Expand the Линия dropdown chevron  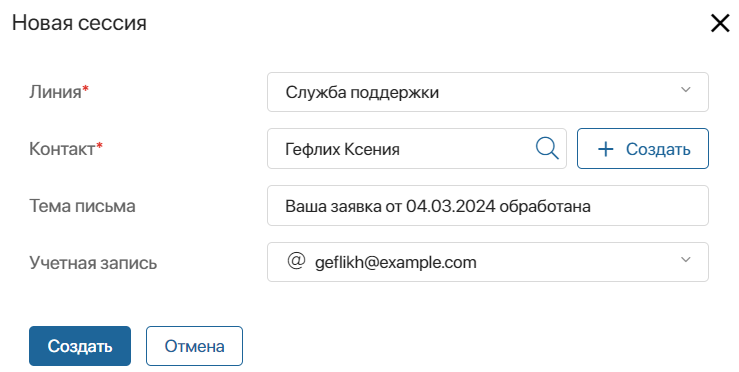tap(686, 90)
